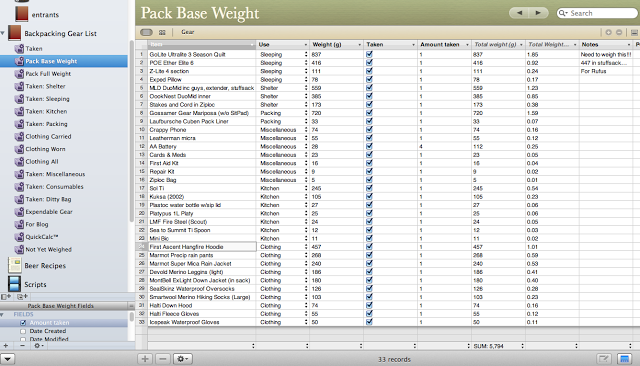Go to previous record with back arrow
Image resolution: width=640 pixels, height=366 pixels.
pyautogui.click(x=519, y=13)
